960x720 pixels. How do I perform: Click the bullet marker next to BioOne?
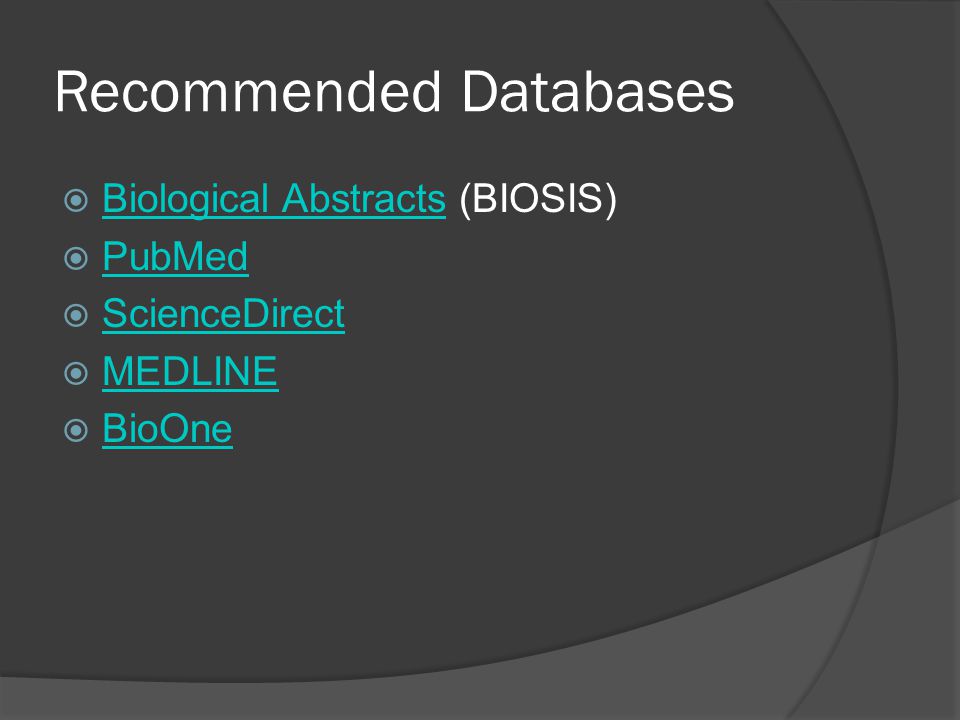point(76,430)
